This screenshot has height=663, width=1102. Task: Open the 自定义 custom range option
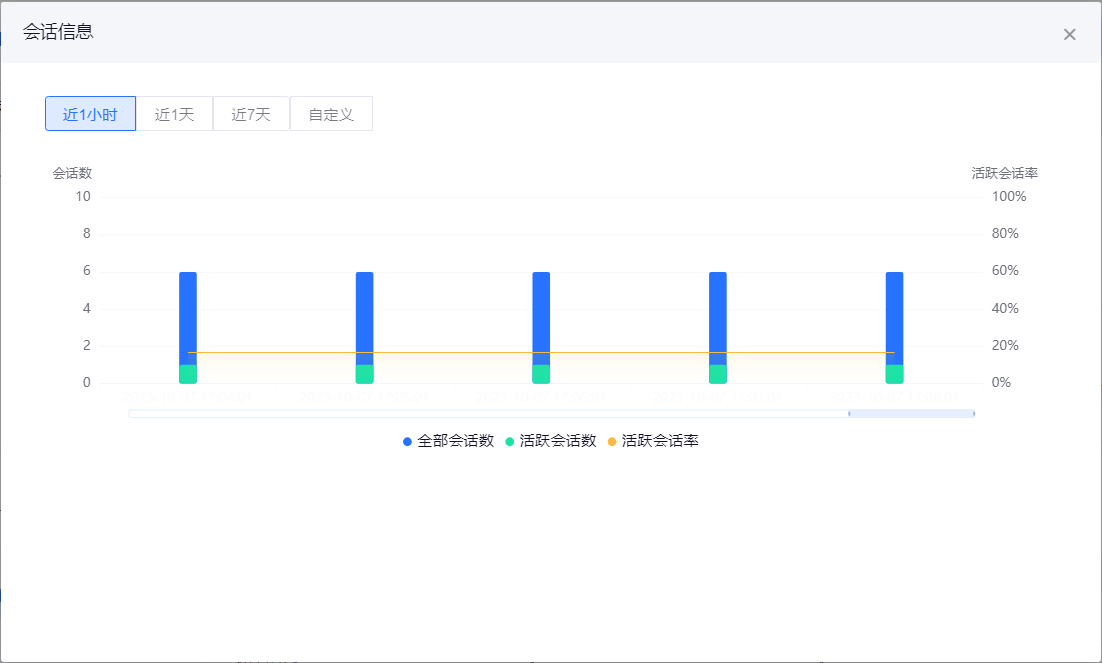click(331, 114)
